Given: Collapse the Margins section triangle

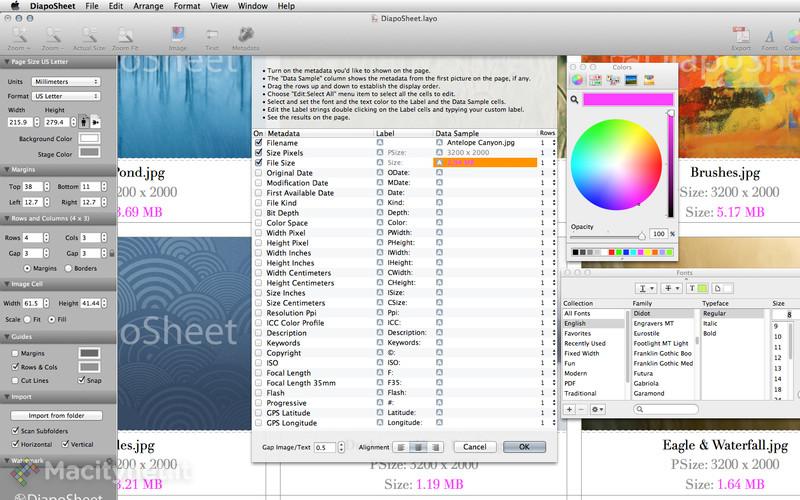Looking at the screenshot, I should pos(6,171).
